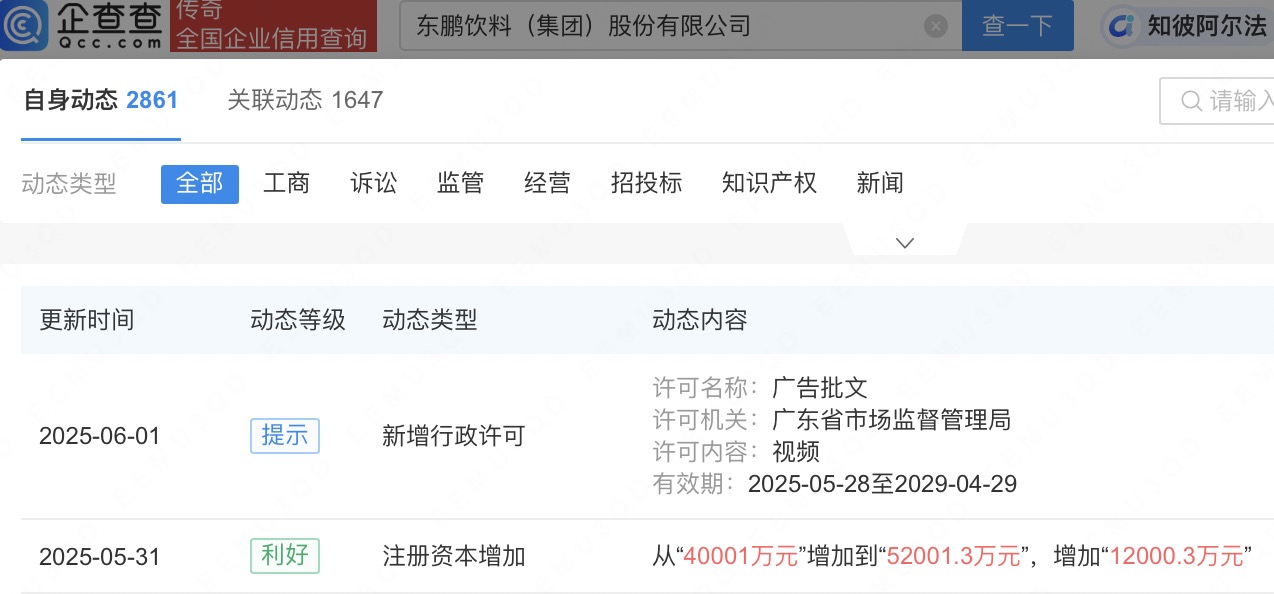Select 招投标 dynamic type filter
The width and height of the screenshot is (1274, 594).
click(647, 183)
